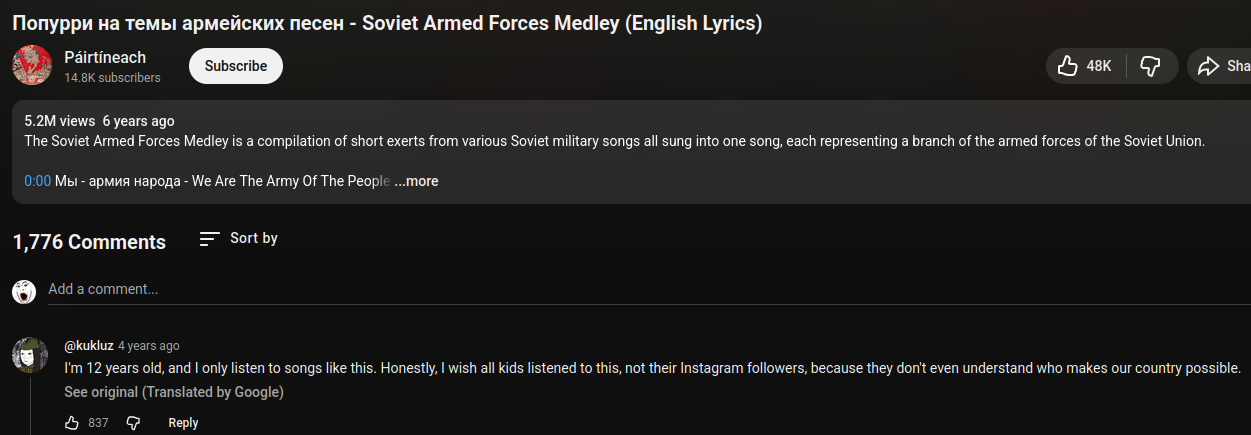Viewport: 1251px width, 435px height.
Task: Open @kukluz commenter avatar
Action: tap(30, 355)
